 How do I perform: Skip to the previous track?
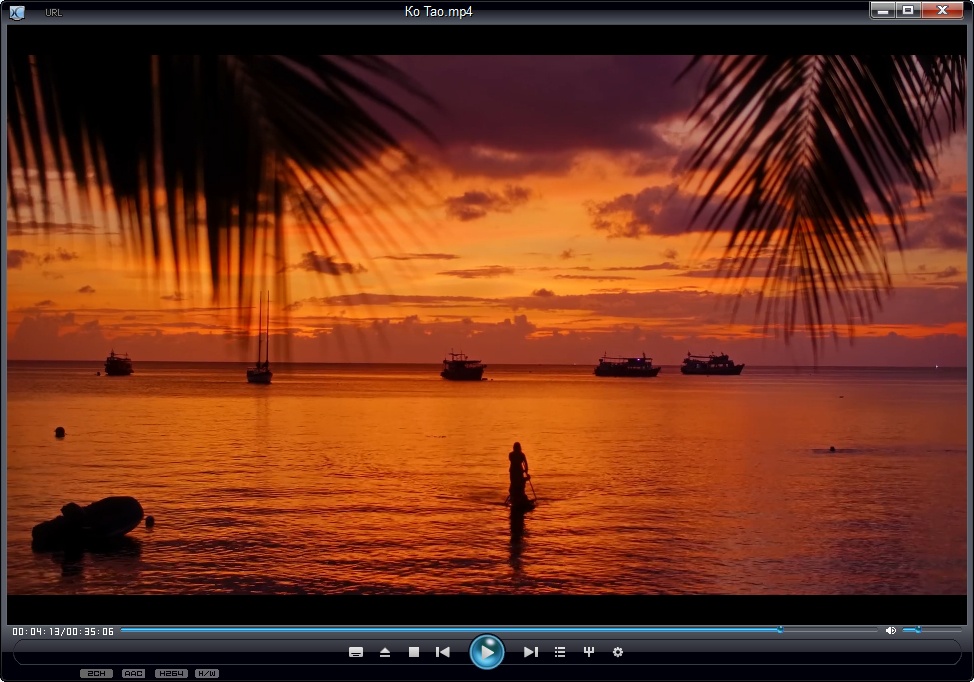tap(443, 652)
